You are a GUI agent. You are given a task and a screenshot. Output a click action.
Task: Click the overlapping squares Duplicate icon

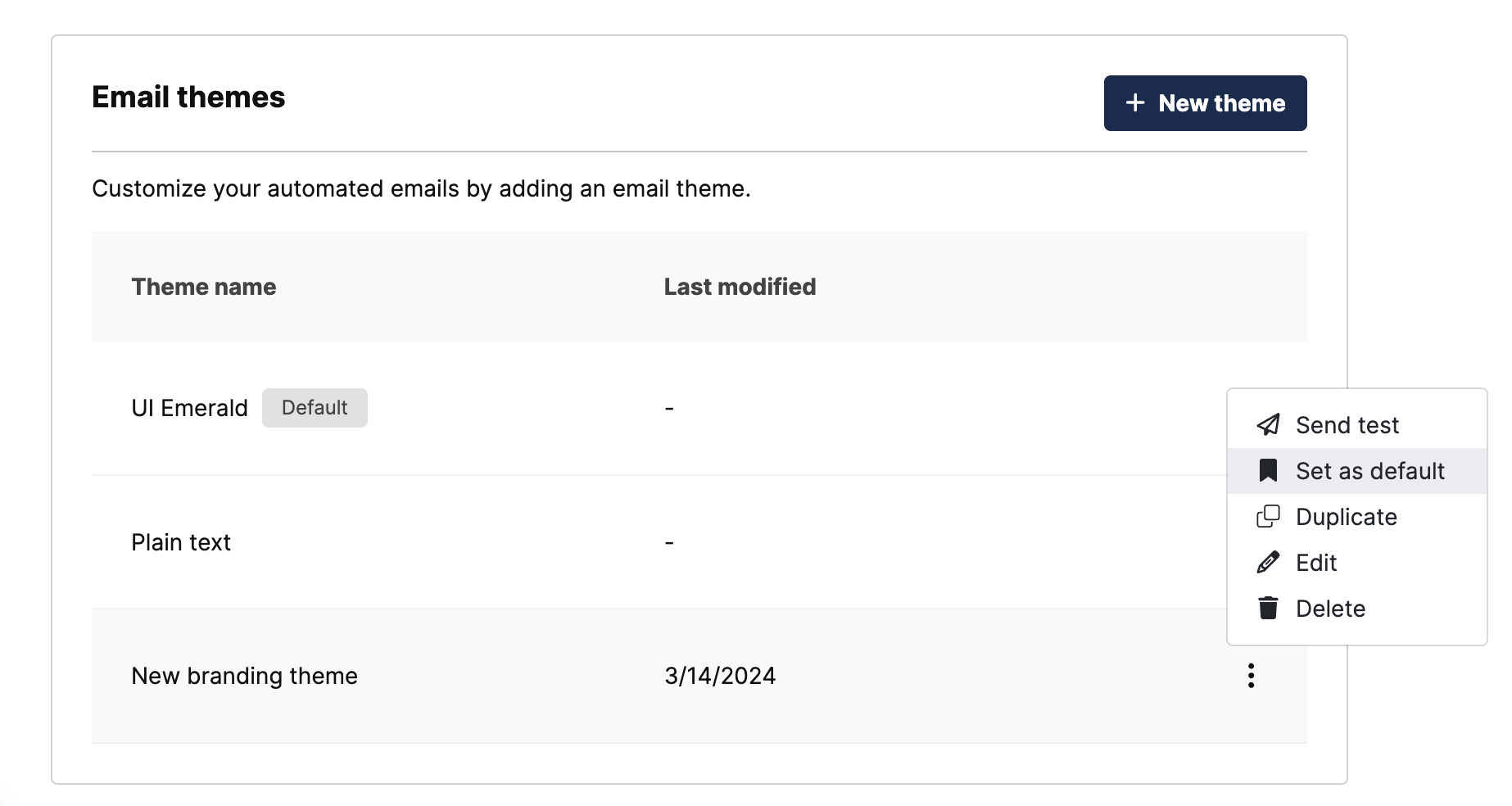[x=1268, y=517]
